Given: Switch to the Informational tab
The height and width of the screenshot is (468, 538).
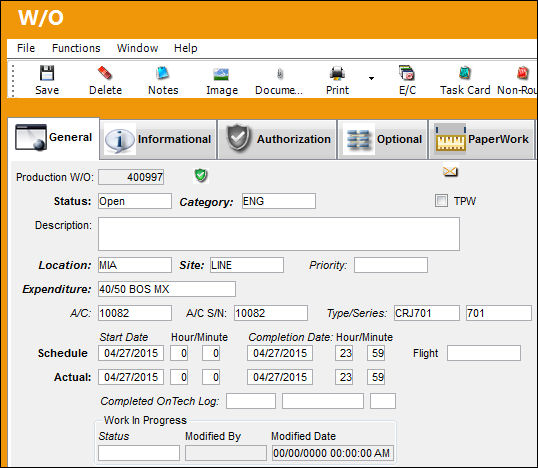Looking at the screenshot, I should pos(158,139).
